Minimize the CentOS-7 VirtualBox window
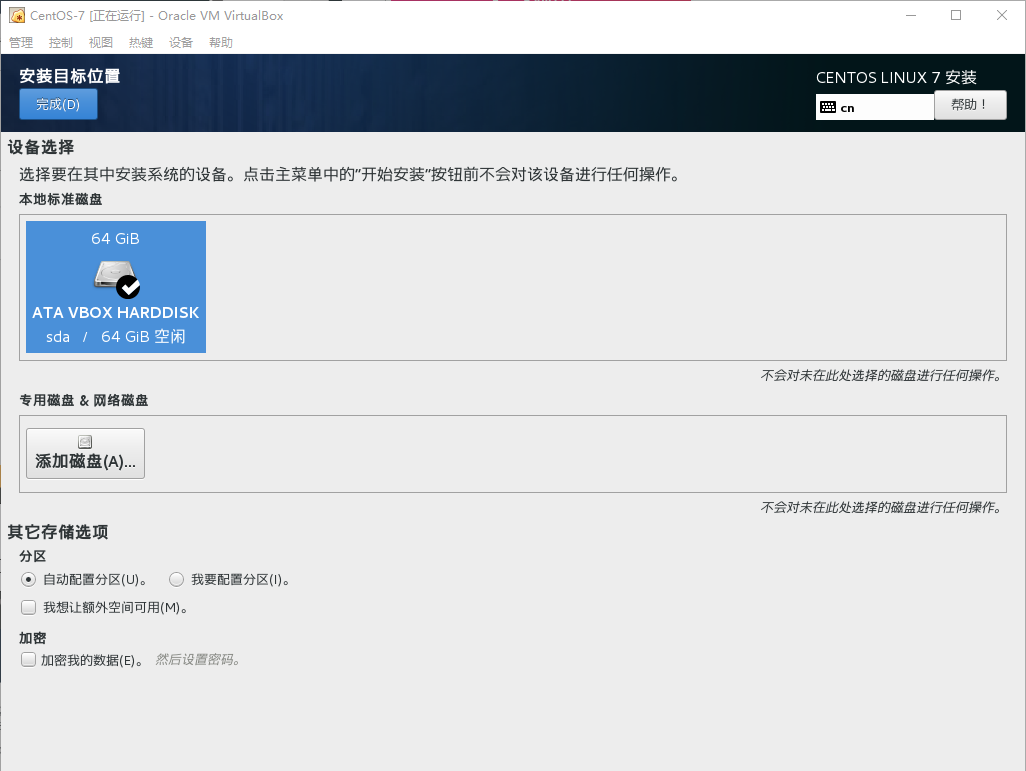The width and height of the screenshot is (1026, 771). [910, 15]
